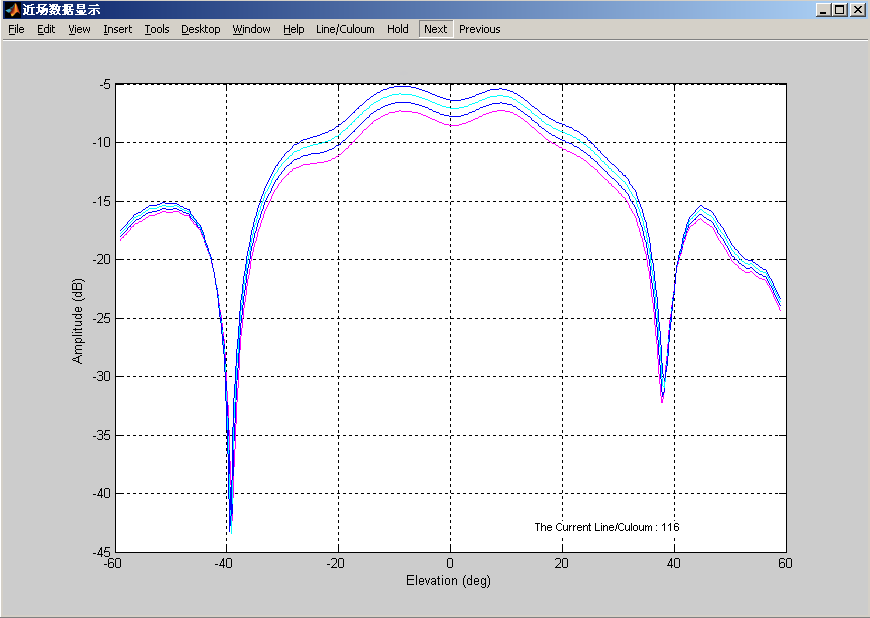Click the 0 tick label on x-axis
The width and height of the screenshot is (870, 618).
pos(450,563)
